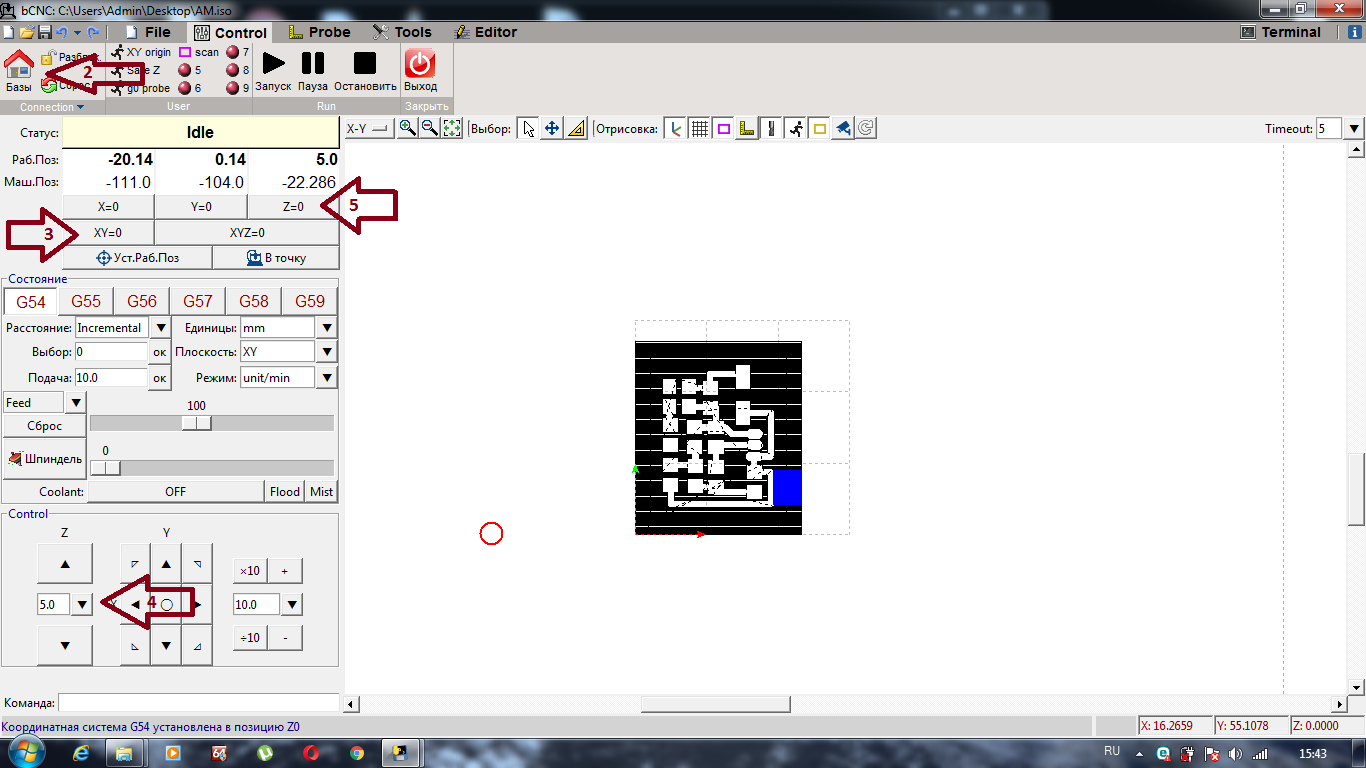Viewport: 1366px width, 768px height.
Task: Click the save disk icon
Action: (45, 32)
